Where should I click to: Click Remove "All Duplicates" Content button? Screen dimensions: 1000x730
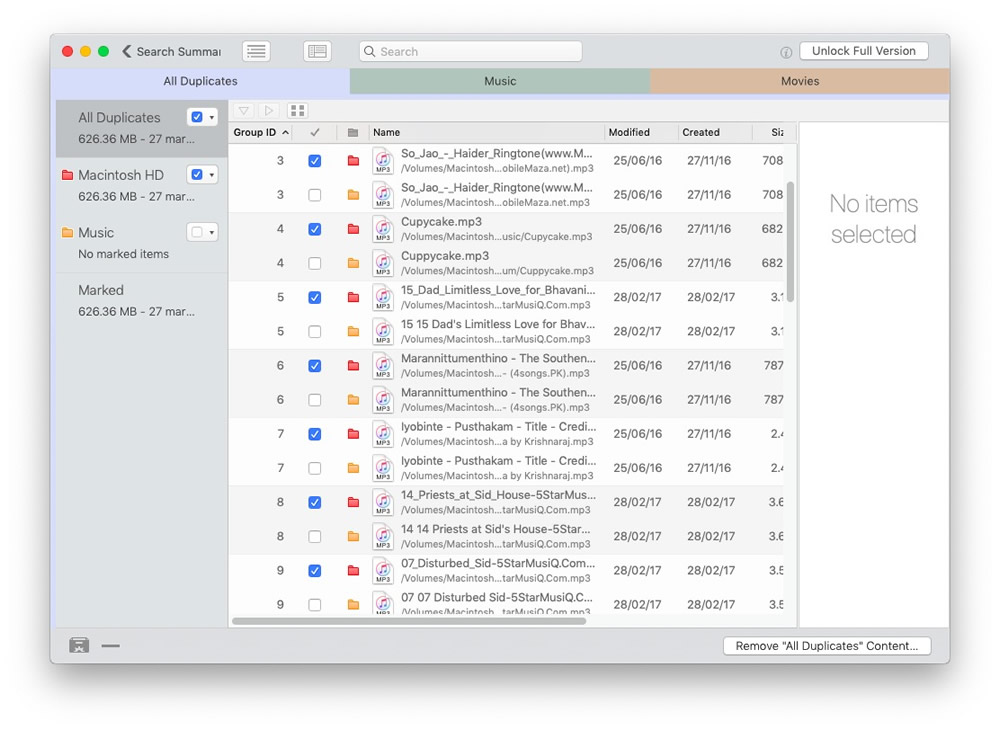tap(826, 646)
